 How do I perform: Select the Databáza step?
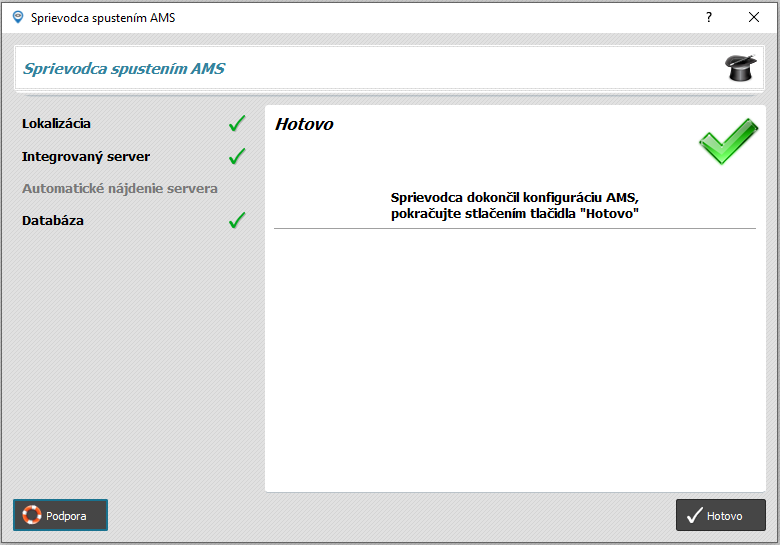pyautogui.click(x=53, y=220)
